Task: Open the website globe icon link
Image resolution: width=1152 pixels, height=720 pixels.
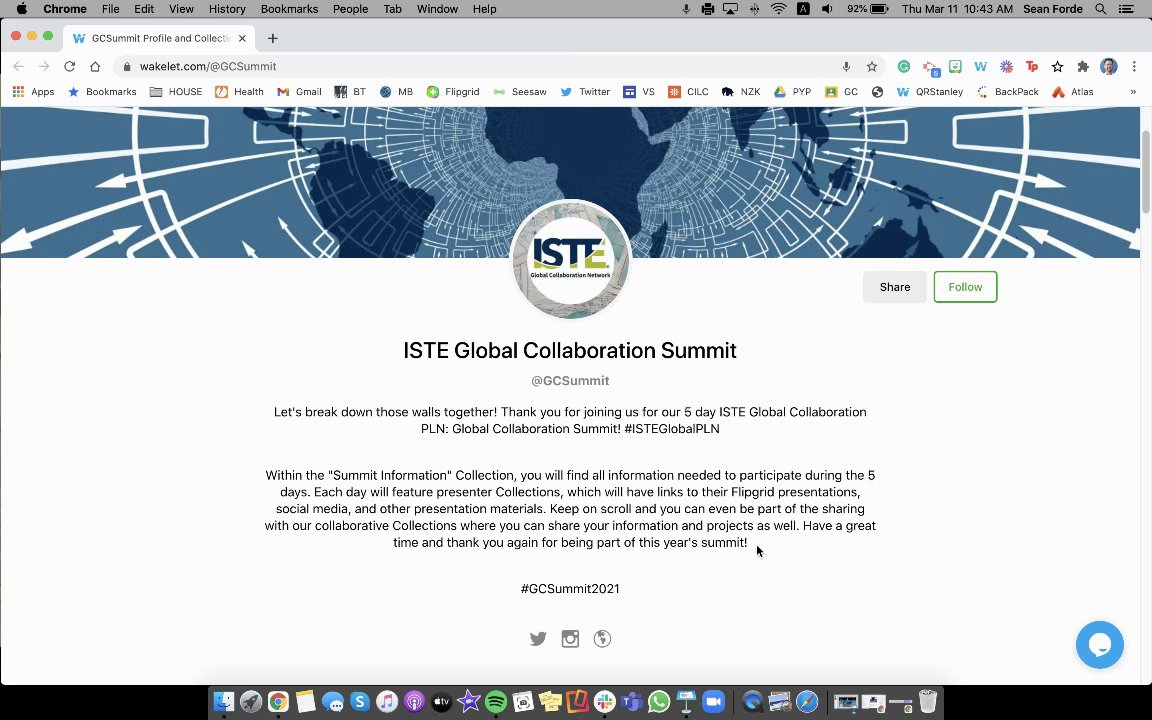Action: (602, 639)
